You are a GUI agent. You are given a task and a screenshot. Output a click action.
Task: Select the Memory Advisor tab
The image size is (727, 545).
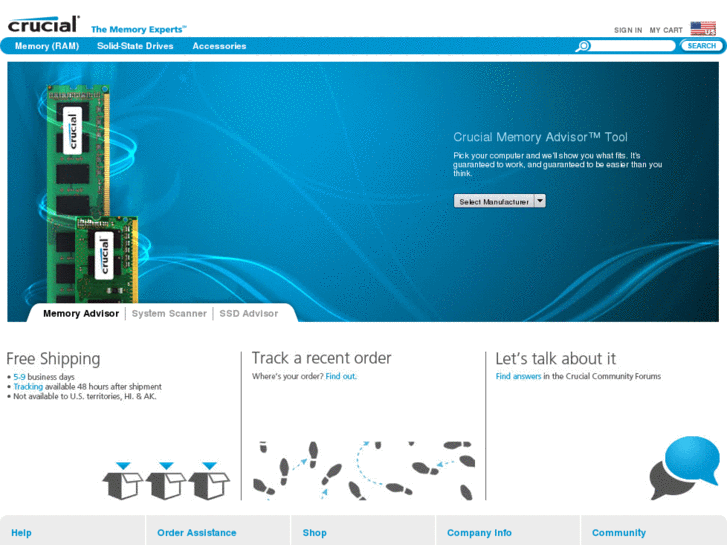coord(81,314)
